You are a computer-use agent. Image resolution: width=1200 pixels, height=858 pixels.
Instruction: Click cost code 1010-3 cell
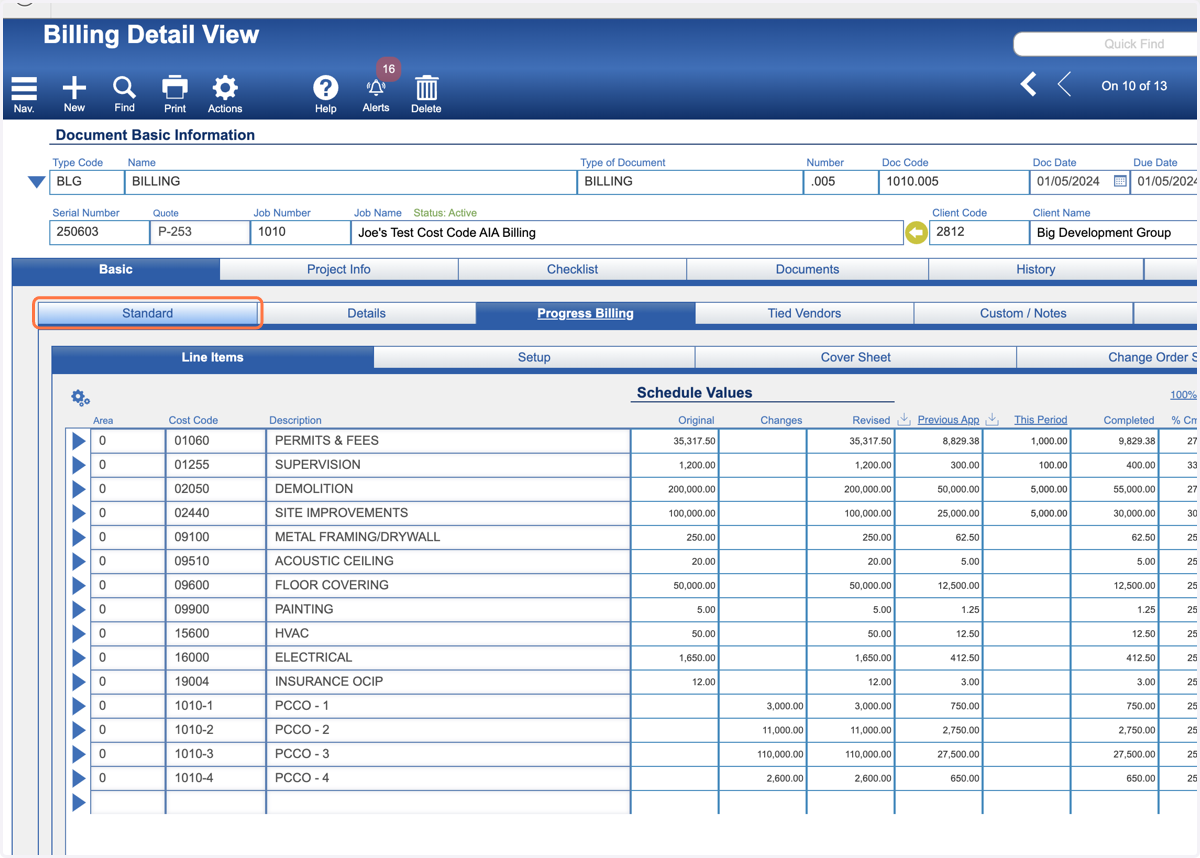215,754
